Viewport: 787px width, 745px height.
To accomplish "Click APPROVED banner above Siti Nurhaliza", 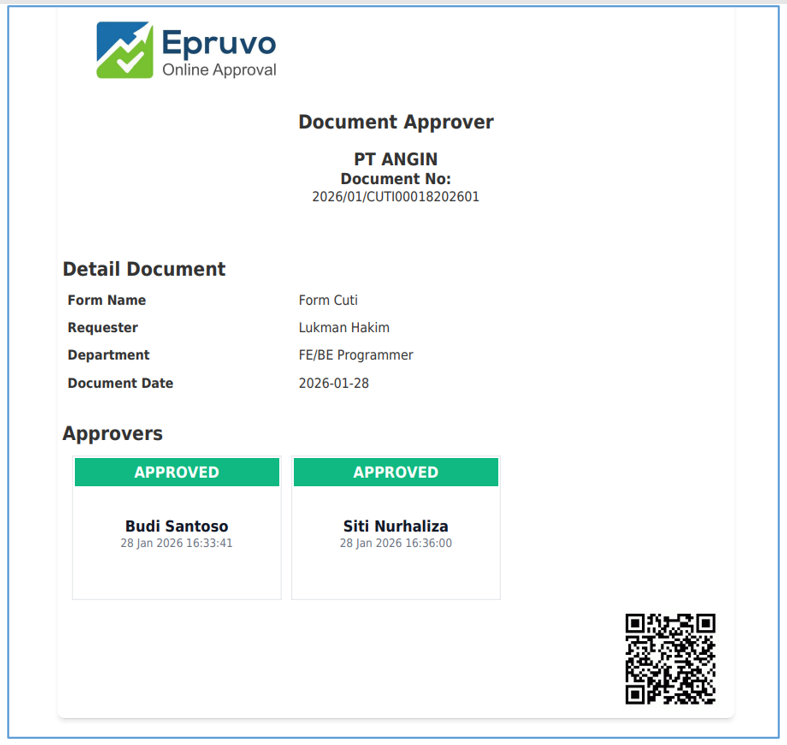I will pyautogui.click(x=396, y=472).
